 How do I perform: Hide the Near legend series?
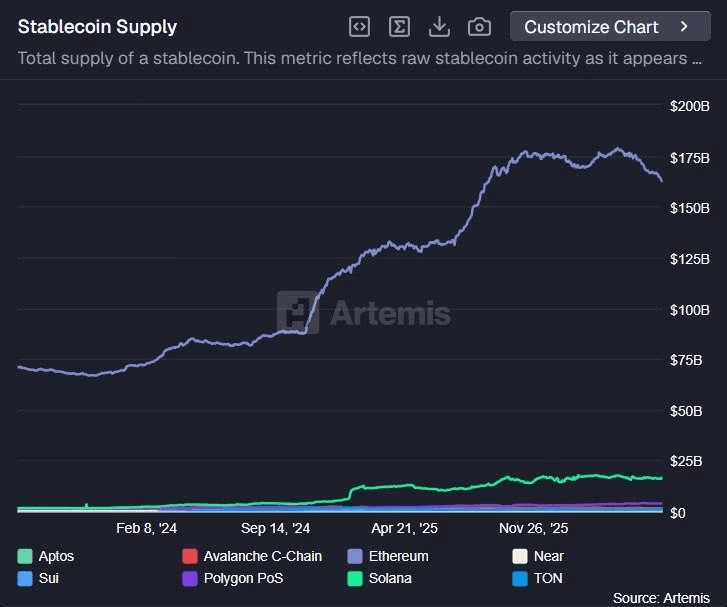point(538,556)
